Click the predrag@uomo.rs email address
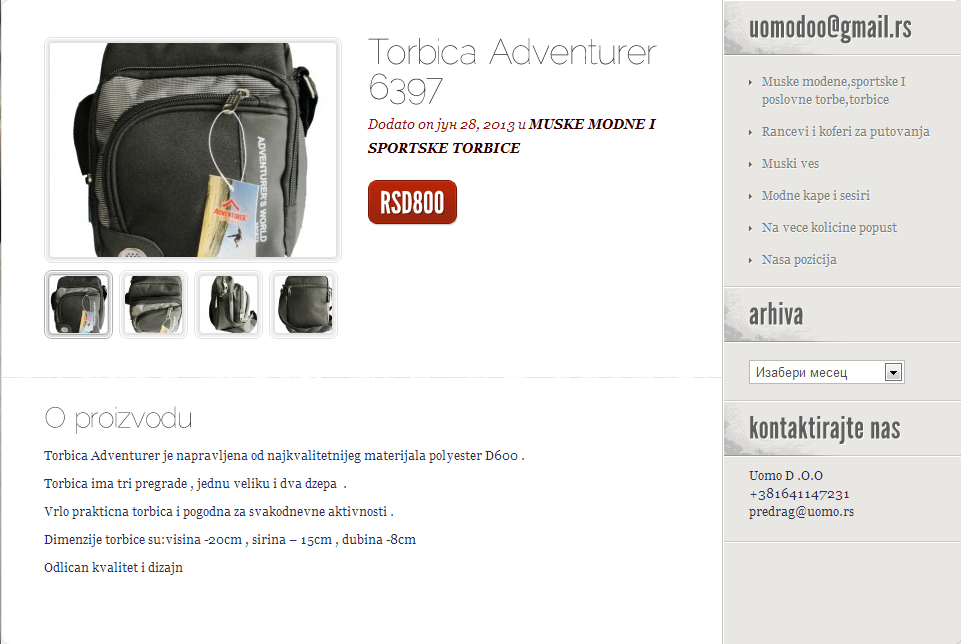The image size is (961, 644). [801, 512]
